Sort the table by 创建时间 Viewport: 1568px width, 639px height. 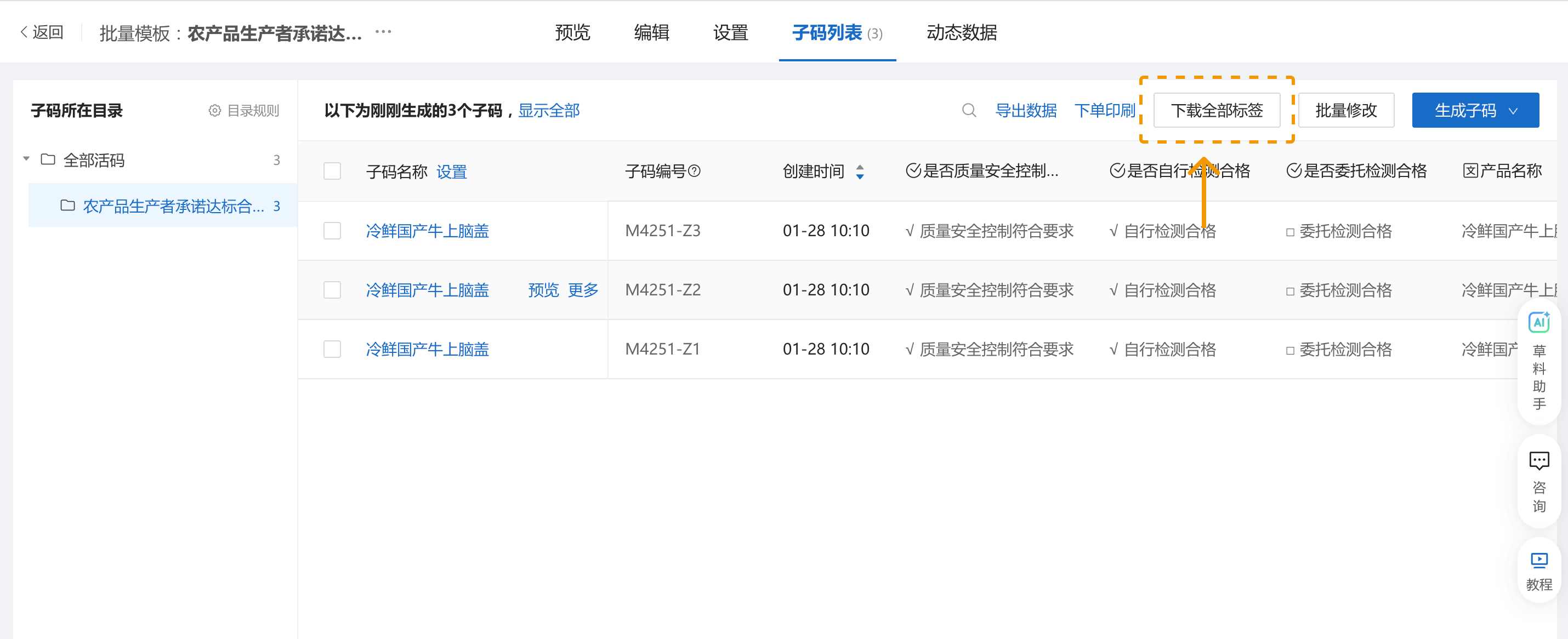pos(860,172)
